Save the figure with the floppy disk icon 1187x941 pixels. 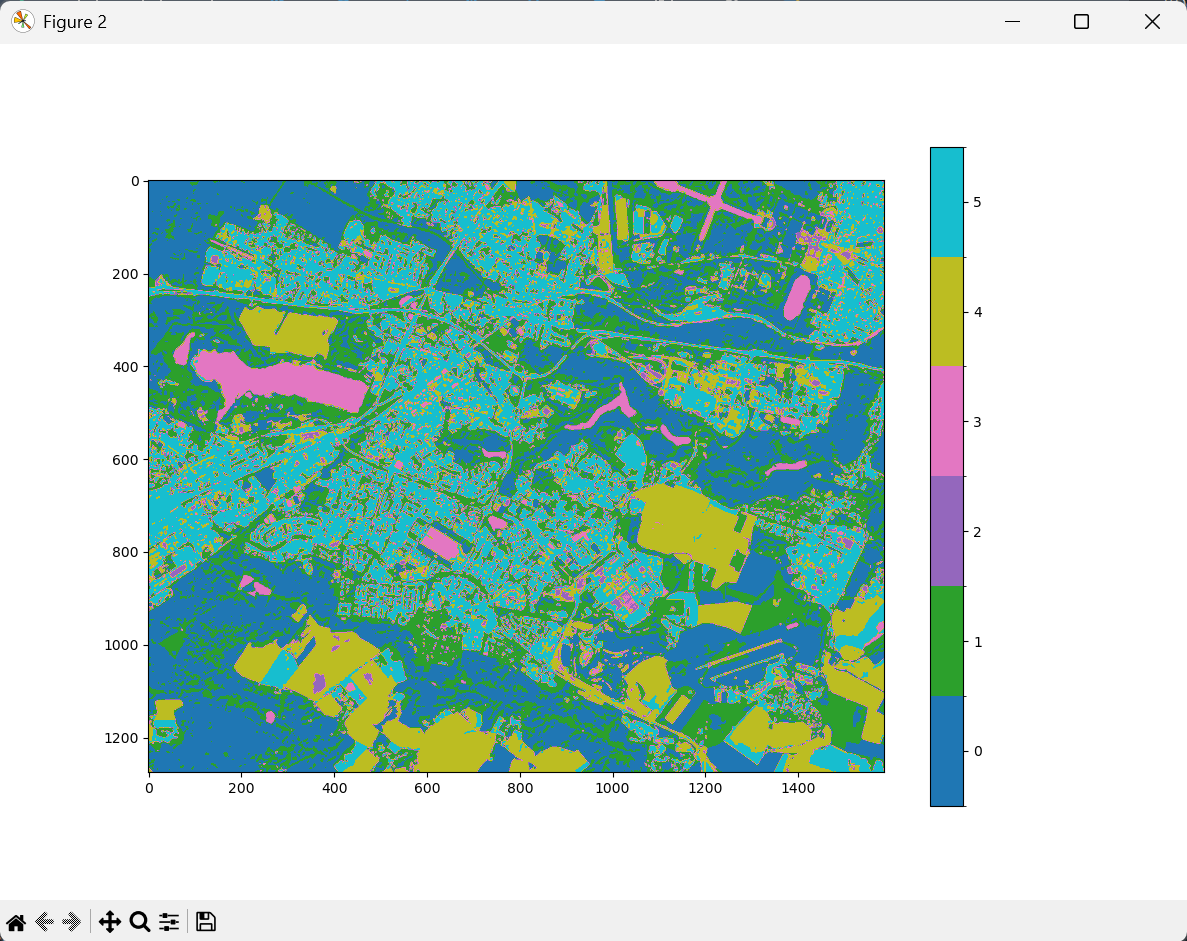206,922
